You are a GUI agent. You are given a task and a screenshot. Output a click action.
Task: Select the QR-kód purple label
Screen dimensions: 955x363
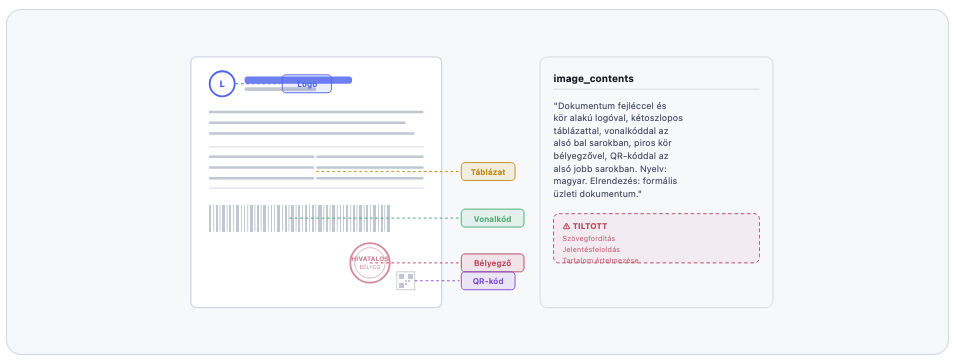[488, 281]
